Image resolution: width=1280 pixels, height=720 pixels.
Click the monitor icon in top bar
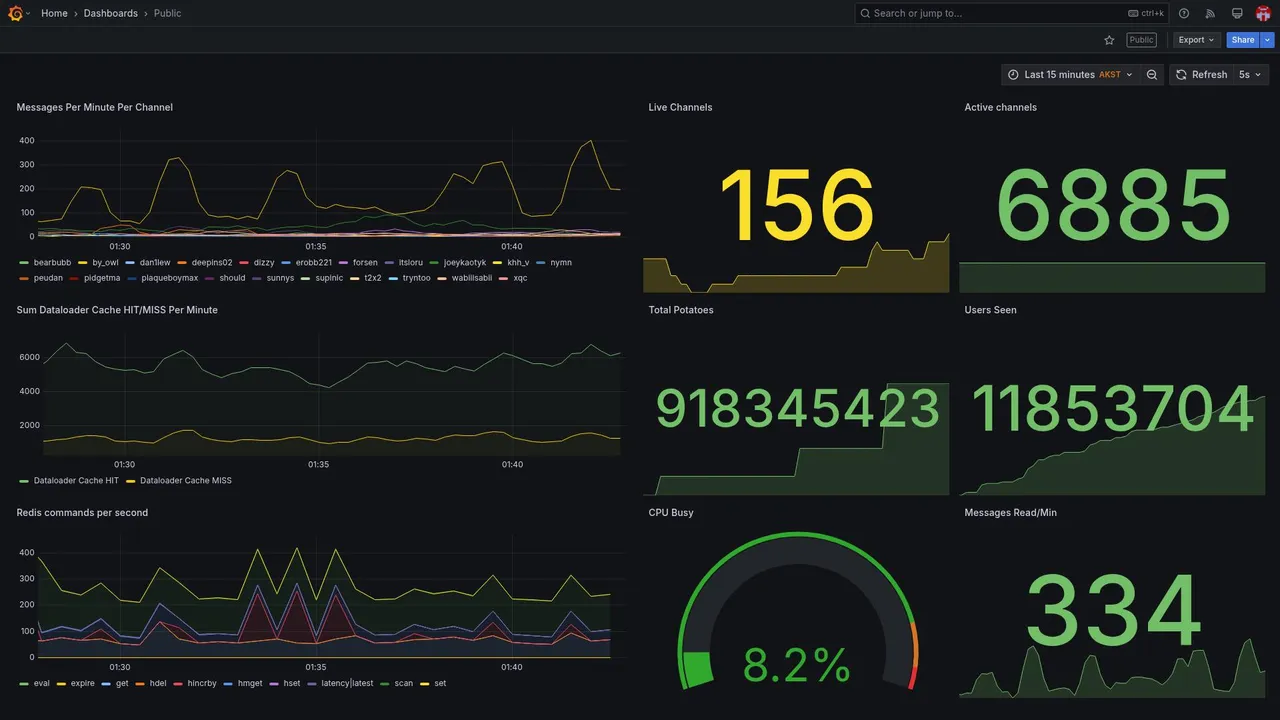pos(1237,13)
